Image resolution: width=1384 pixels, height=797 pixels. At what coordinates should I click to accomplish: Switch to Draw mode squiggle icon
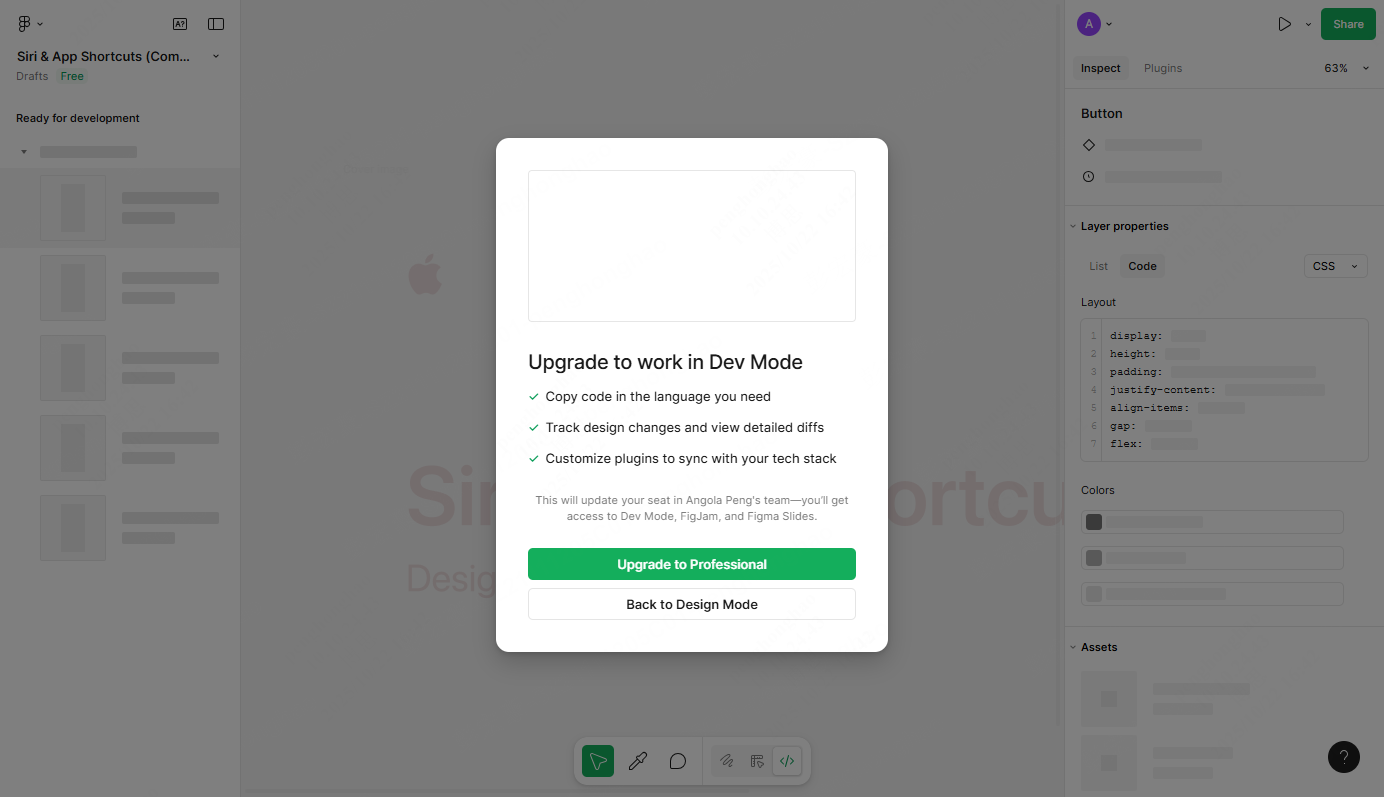click(x=727, y=762)
